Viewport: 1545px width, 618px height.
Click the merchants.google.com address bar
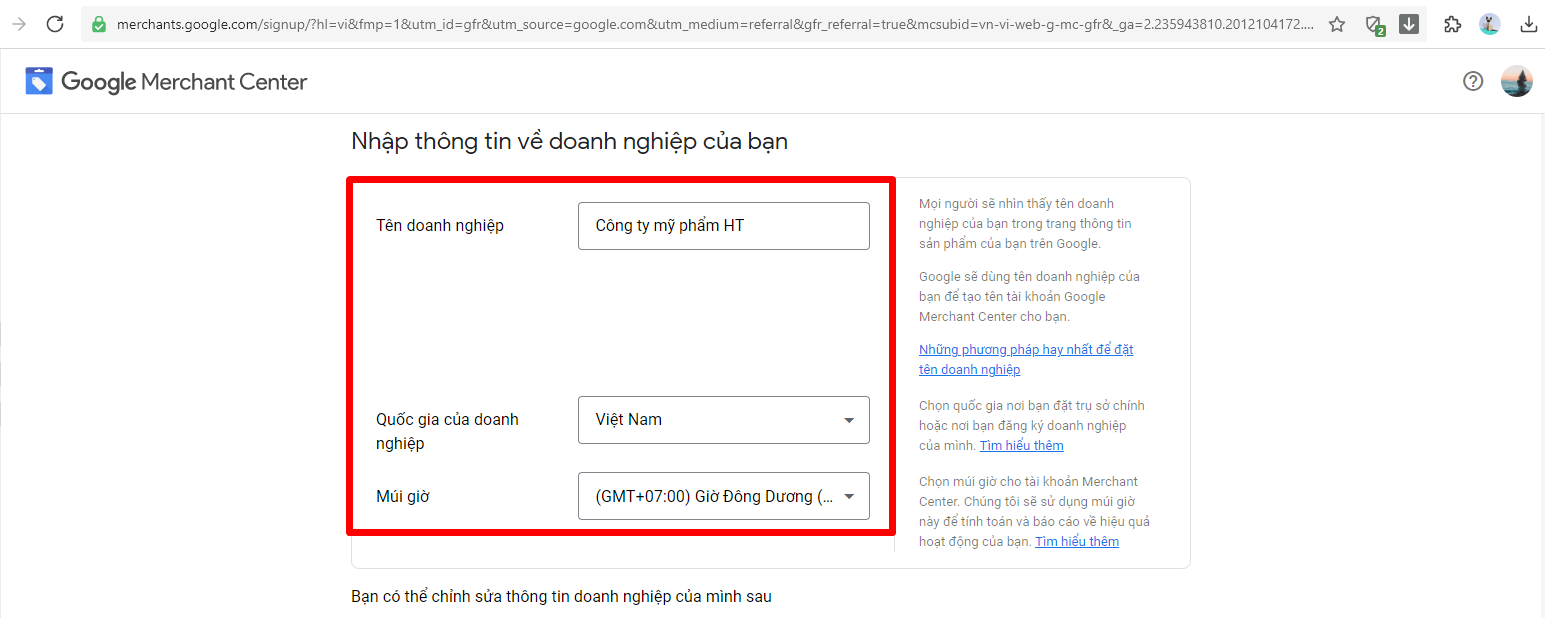pos(700,24)
